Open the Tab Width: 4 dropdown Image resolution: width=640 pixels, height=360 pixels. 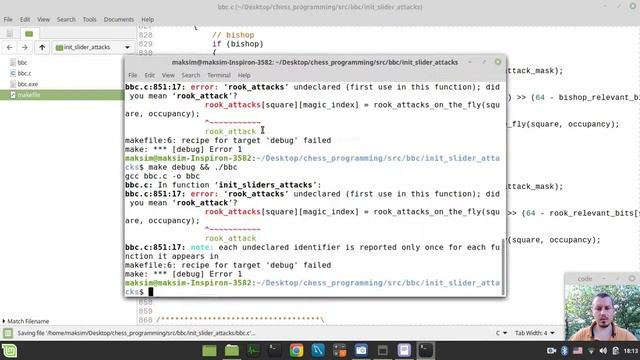click(535, 333)
